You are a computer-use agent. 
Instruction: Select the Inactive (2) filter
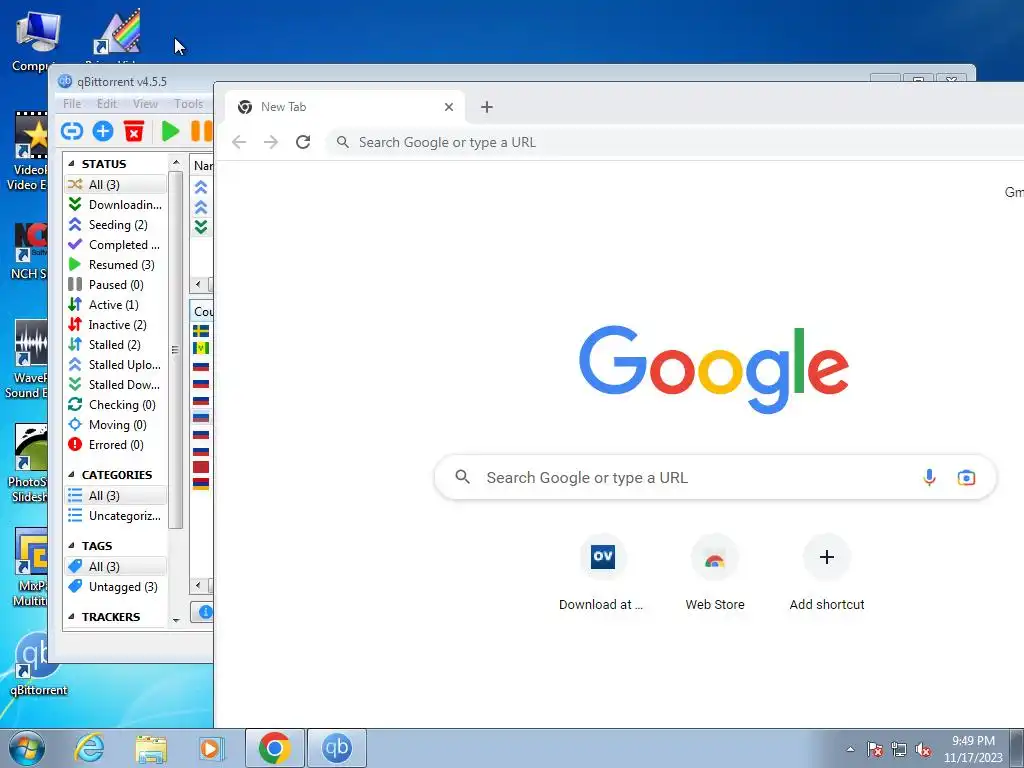click(116, 325)
